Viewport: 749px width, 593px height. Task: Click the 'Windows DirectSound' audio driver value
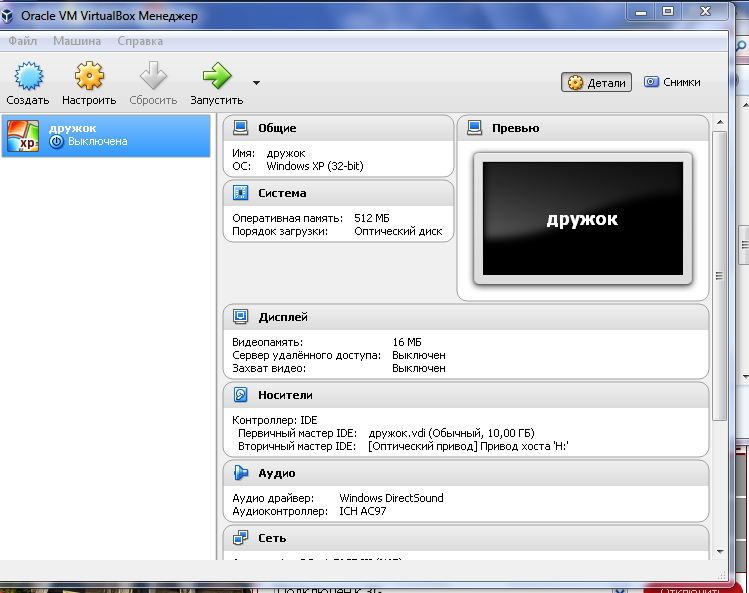[x=391, y=498]
